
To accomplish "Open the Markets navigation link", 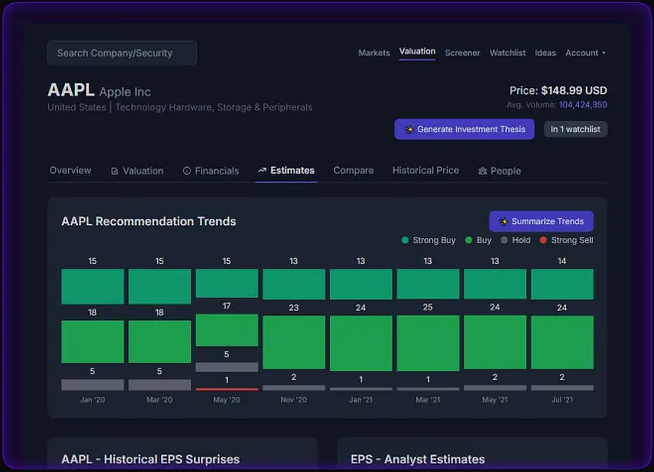I will click(374, 53).
